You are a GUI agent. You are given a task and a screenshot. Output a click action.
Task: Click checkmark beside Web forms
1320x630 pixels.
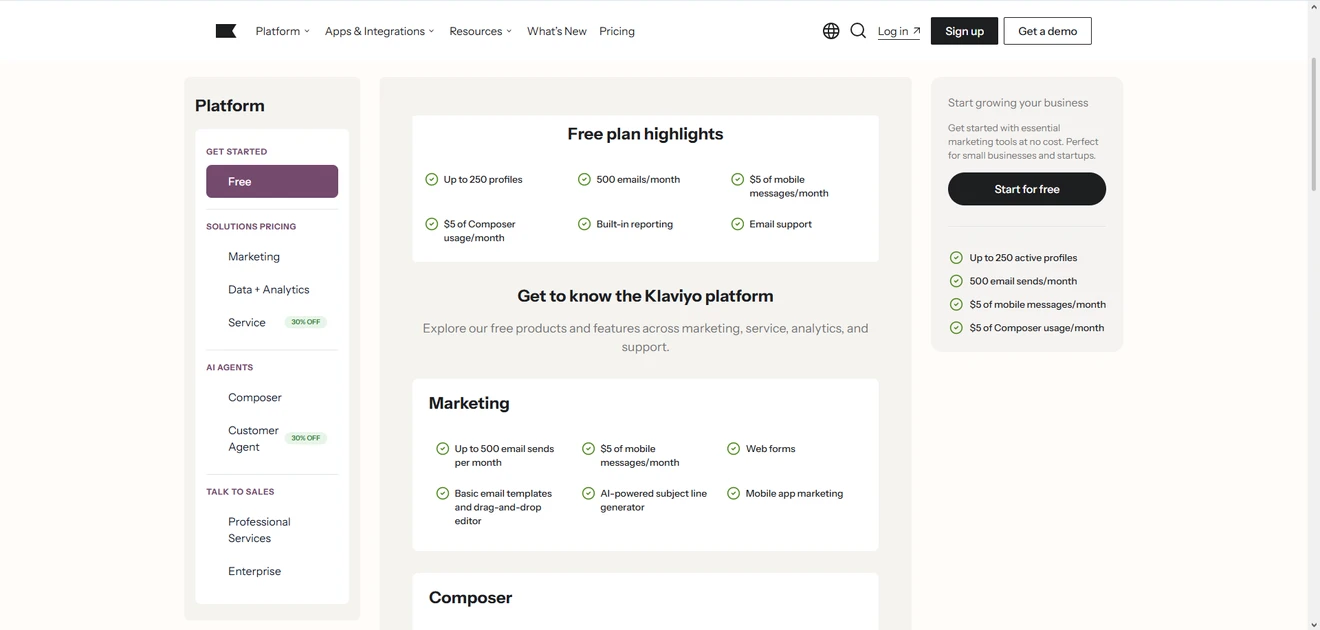[x=734, y=449]
